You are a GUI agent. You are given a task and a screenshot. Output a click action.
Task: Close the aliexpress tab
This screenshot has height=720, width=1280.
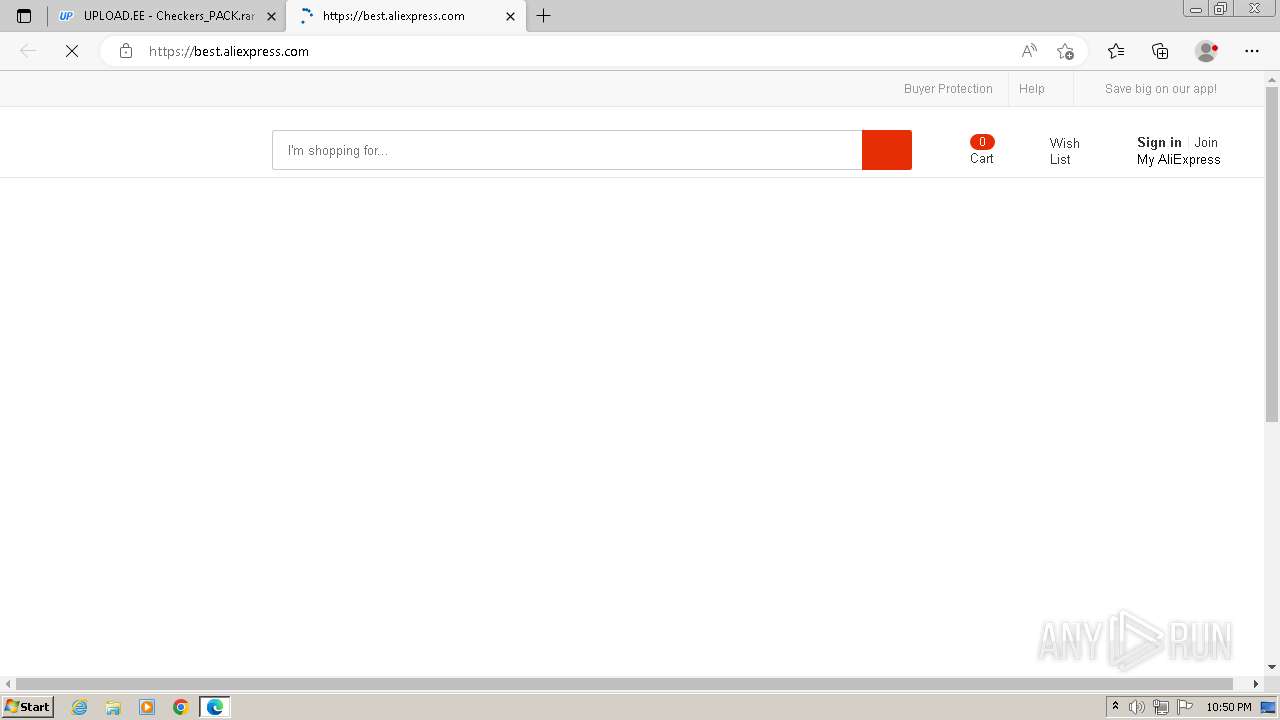coord(510,16)
